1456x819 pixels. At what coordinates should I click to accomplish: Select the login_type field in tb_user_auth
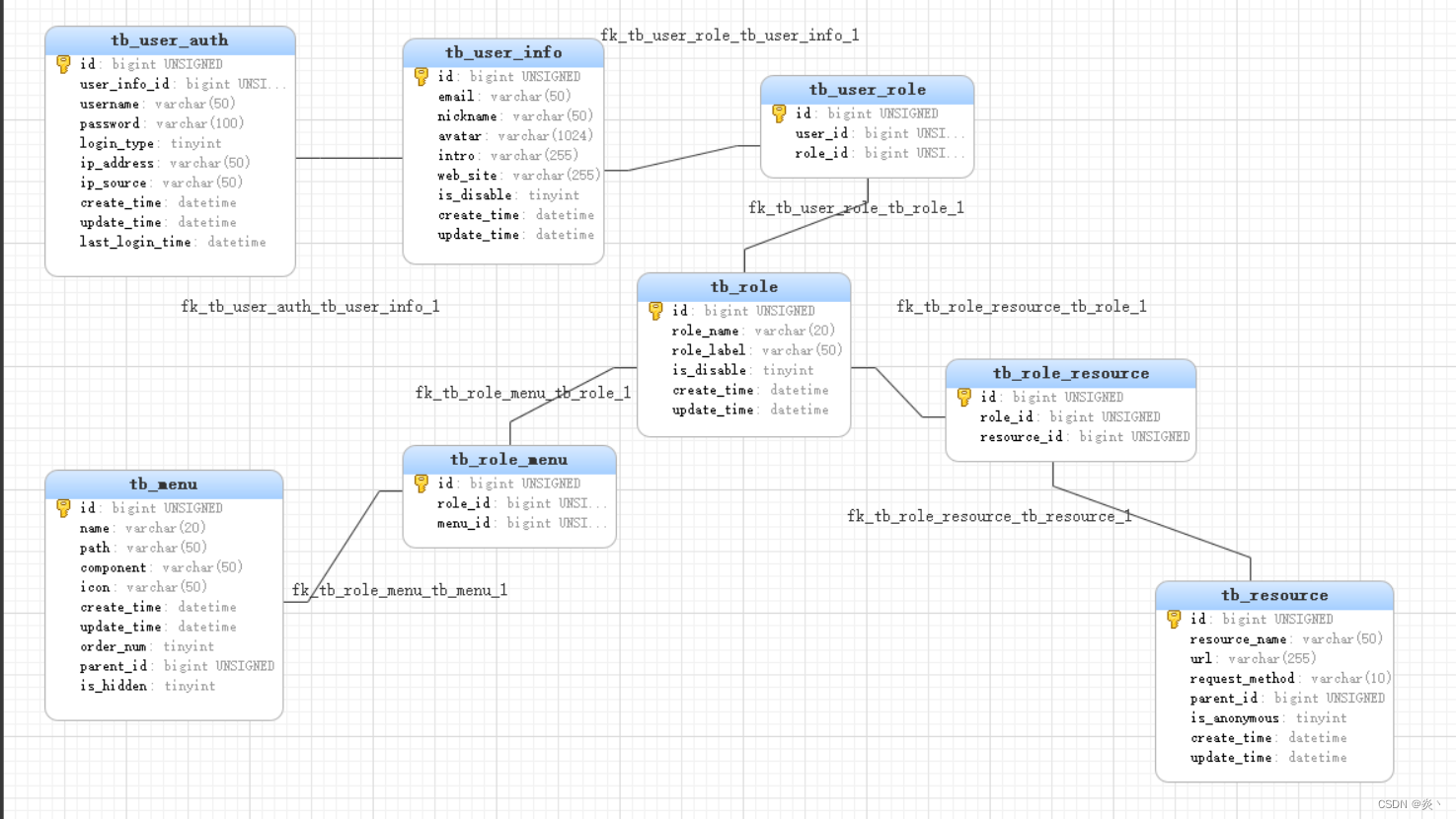coord(150,143)
